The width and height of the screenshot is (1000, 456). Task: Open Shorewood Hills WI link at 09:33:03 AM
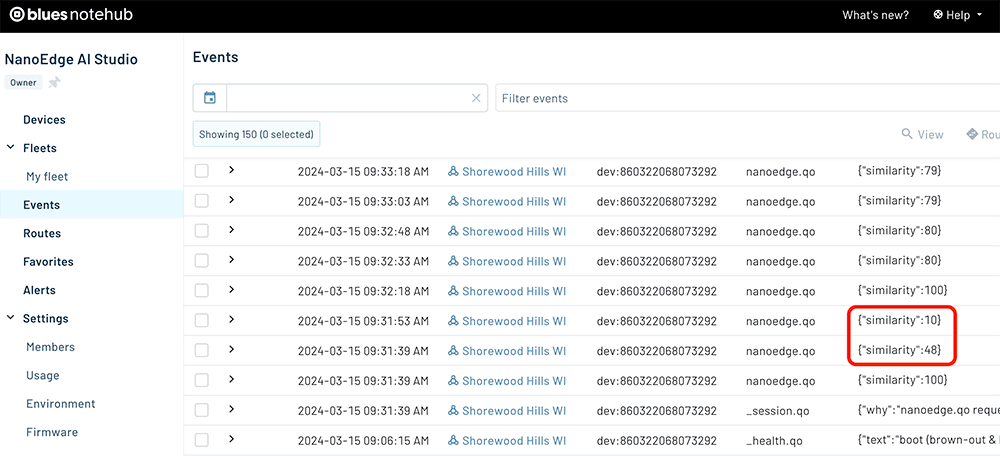514,202
